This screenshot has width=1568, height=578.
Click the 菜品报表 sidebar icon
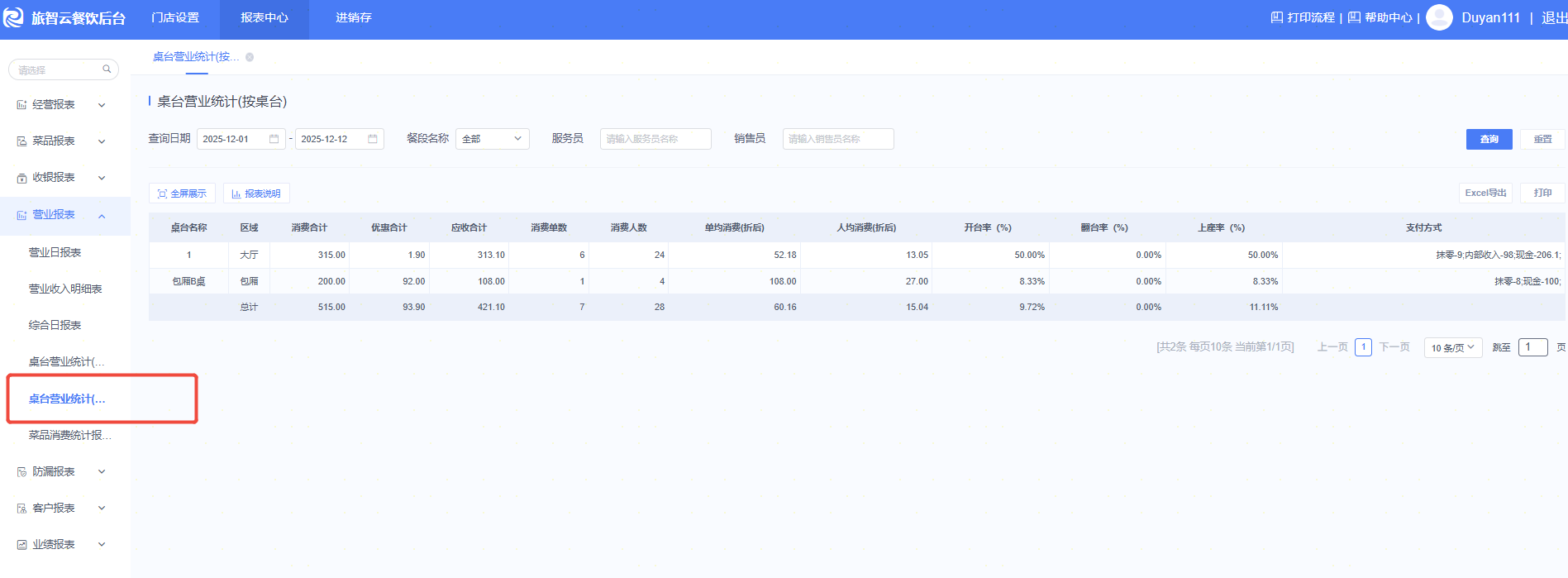point(21,141)
